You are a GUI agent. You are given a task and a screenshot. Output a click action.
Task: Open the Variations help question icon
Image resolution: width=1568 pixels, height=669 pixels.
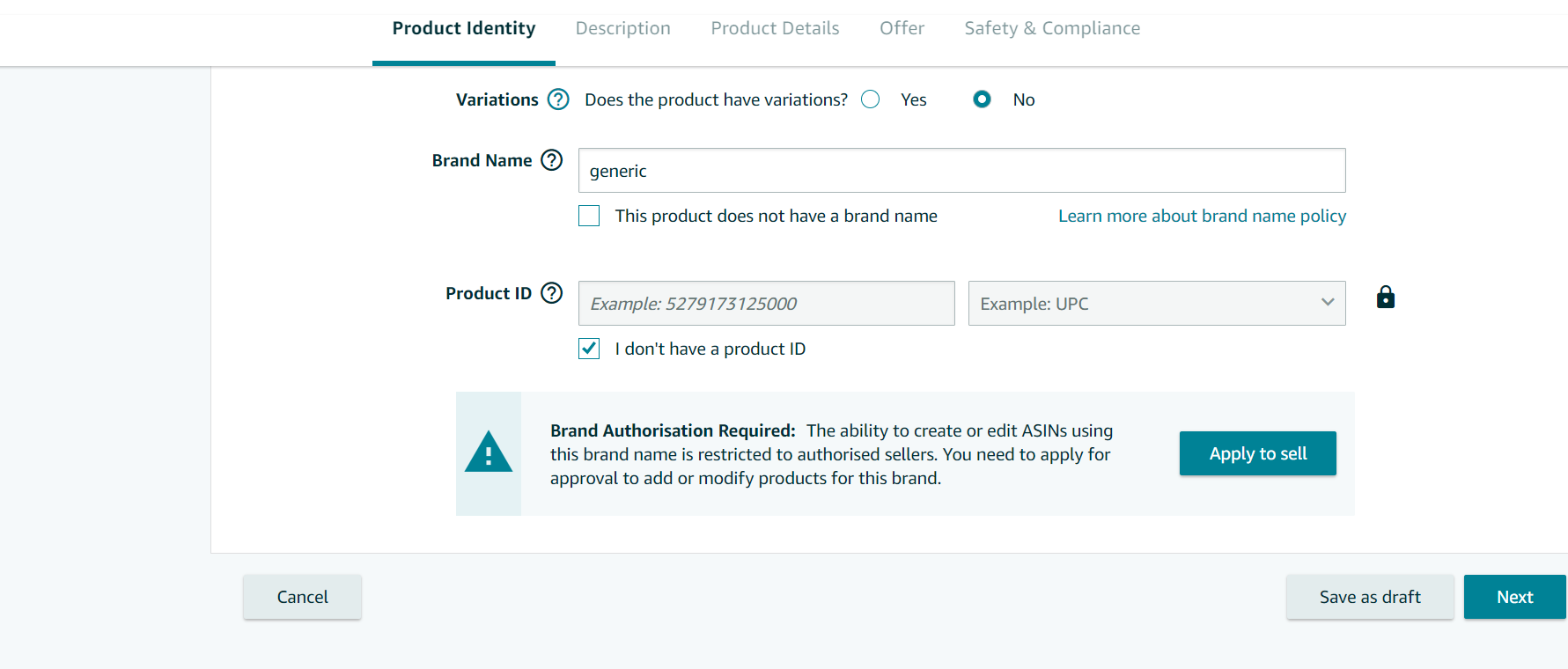[558, 99]
